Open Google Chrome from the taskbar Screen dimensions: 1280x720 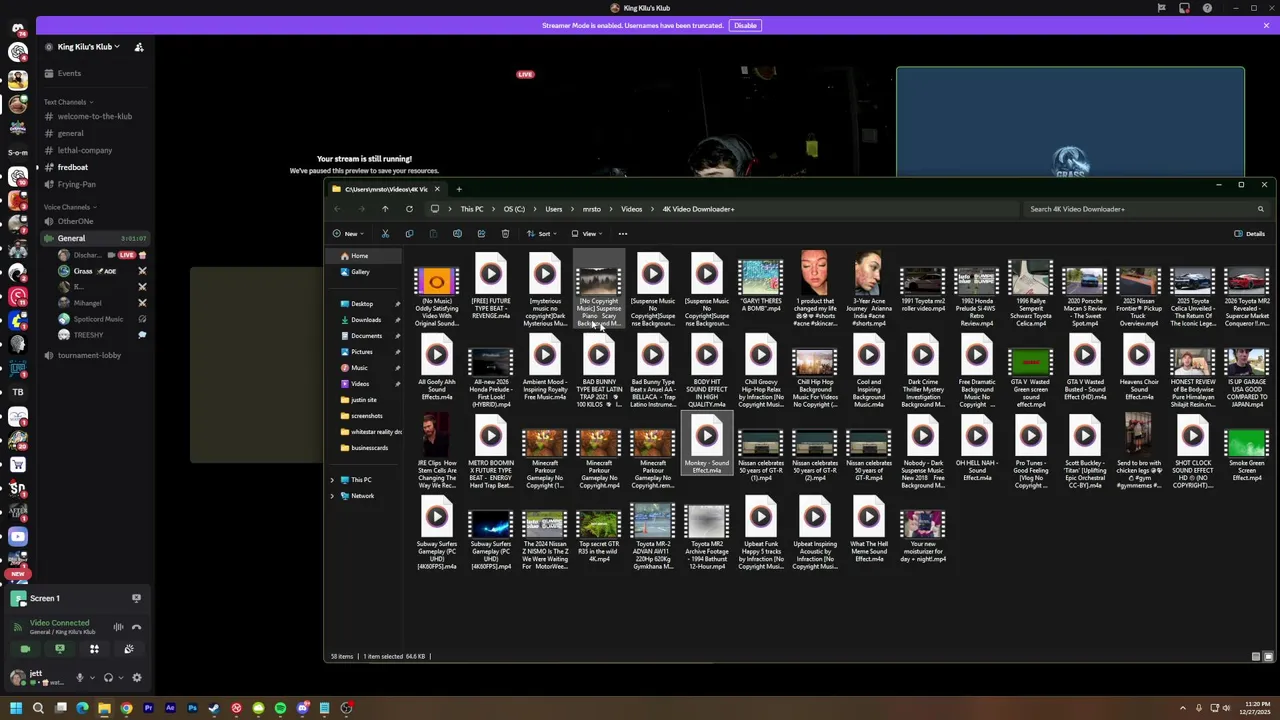(126, 708)
